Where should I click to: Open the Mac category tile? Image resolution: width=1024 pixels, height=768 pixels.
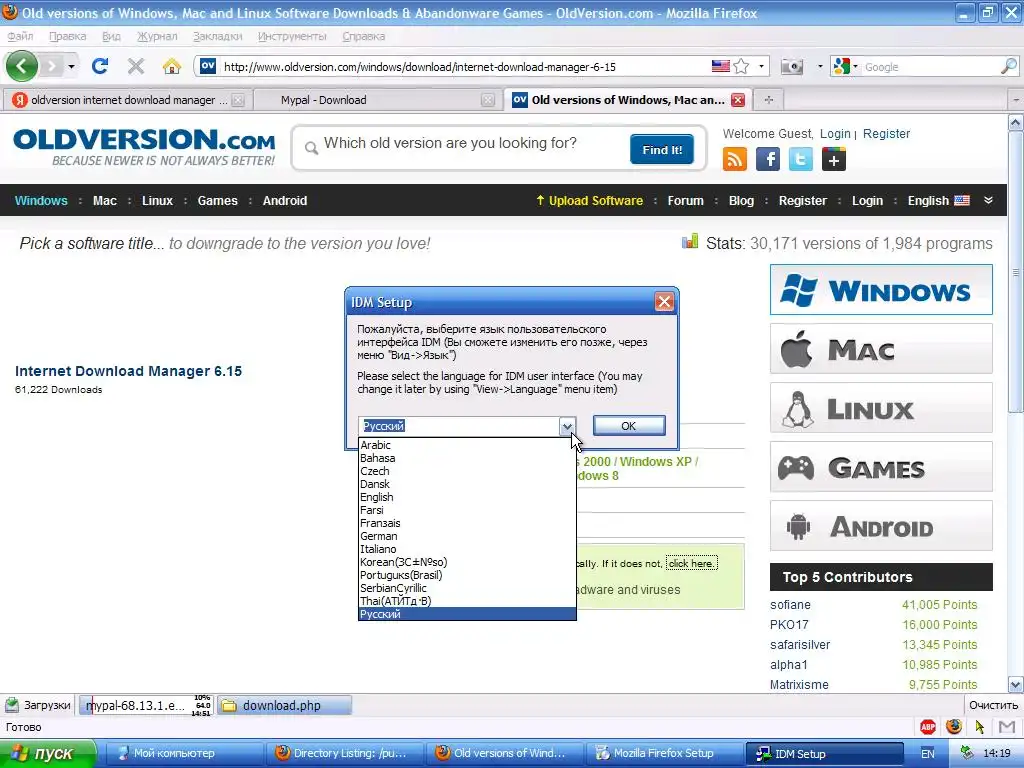tap(881, 349)
